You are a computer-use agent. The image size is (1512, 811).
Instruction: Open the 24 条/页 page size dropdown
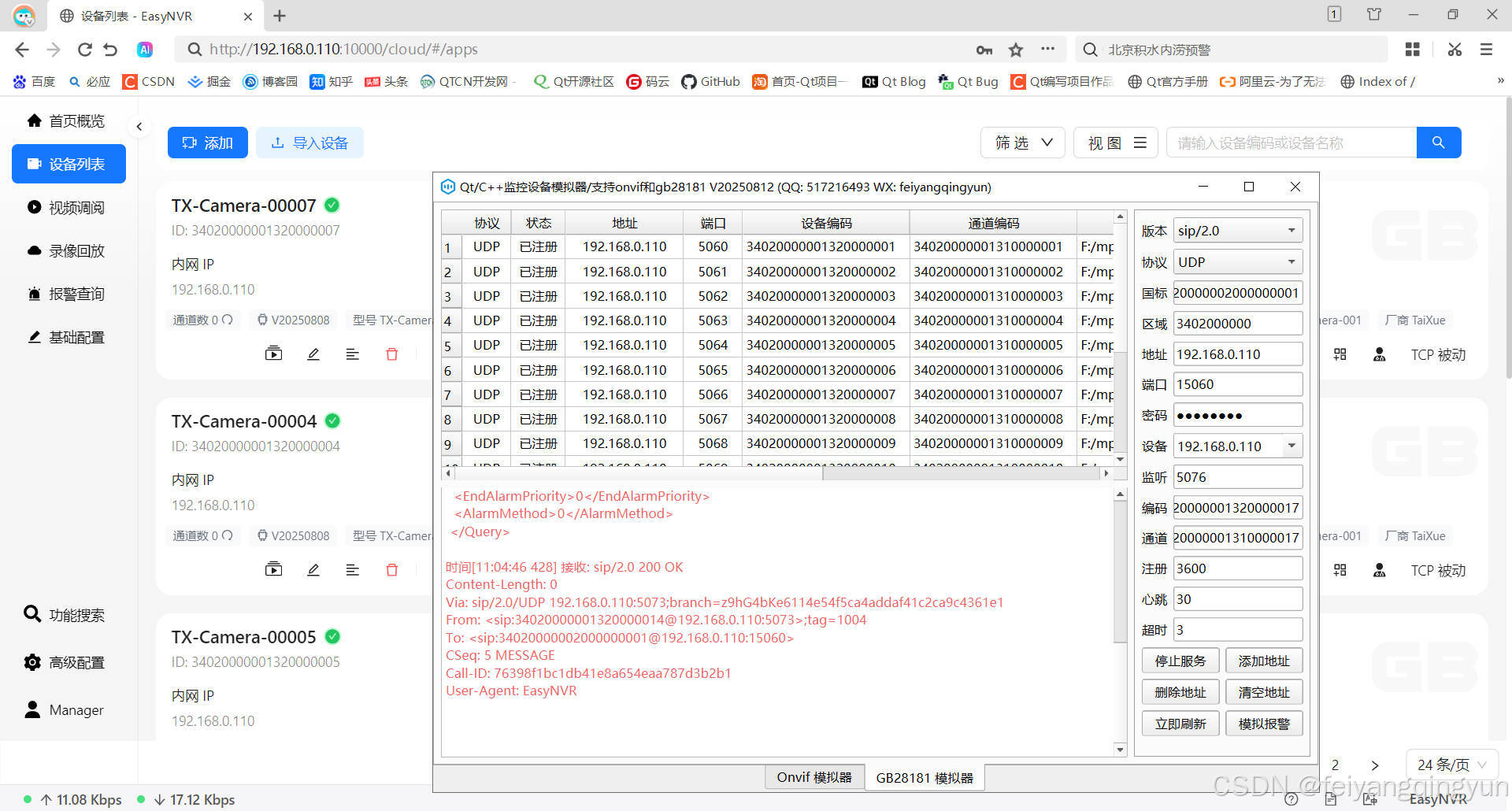tap(1452, 765)
